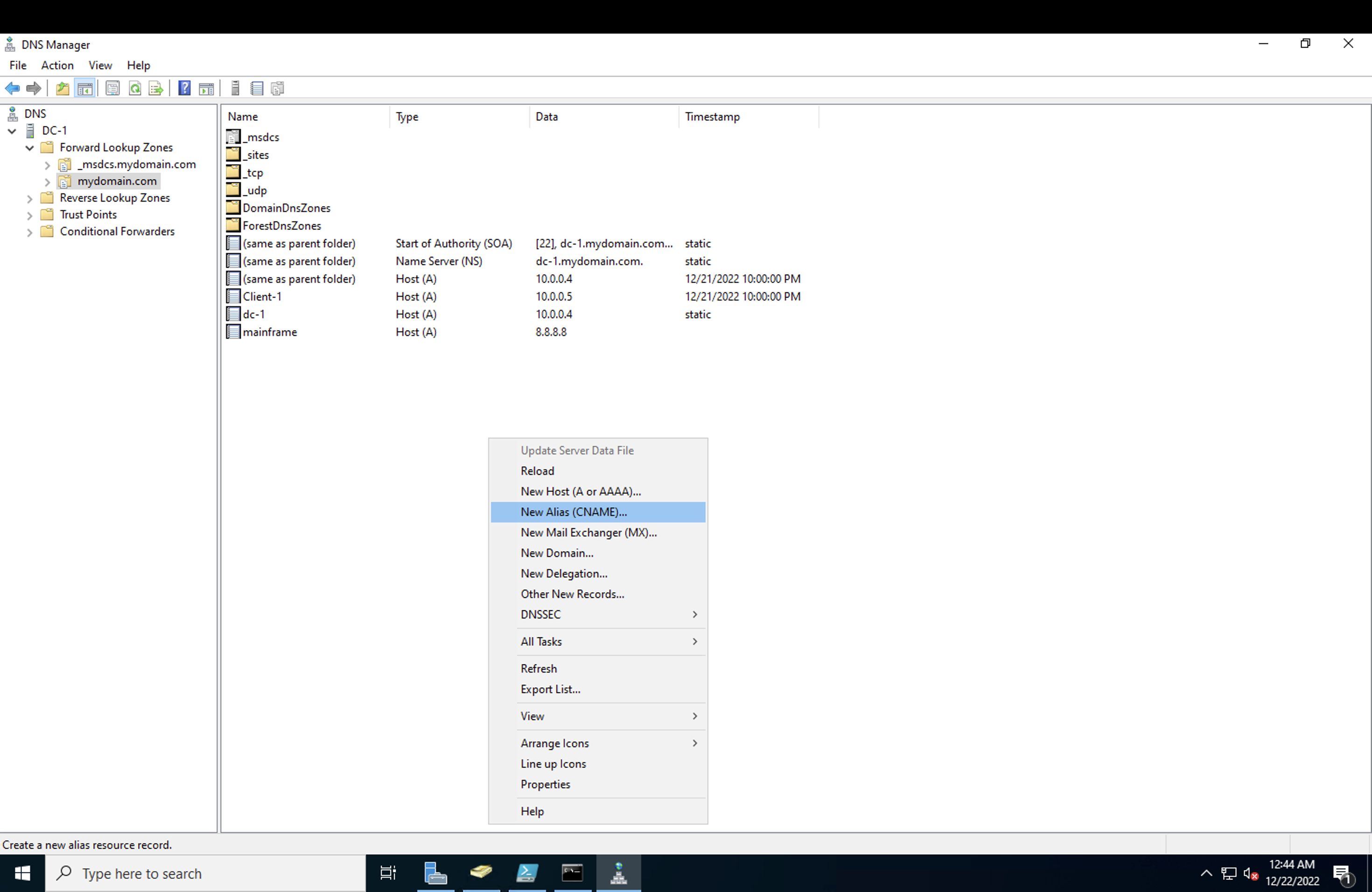Click the Properties toolbar icon
1372x892 pixels.
(x=112, y=88)
